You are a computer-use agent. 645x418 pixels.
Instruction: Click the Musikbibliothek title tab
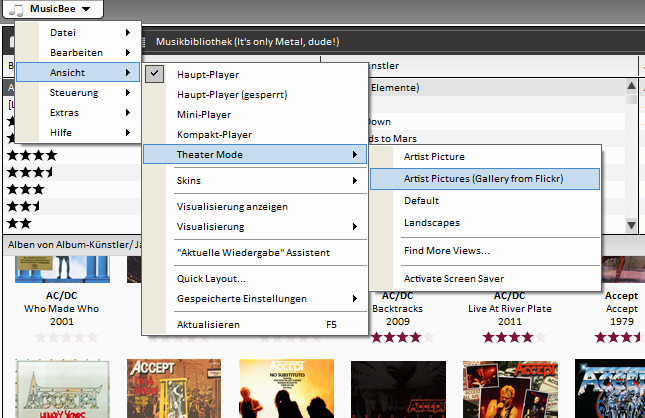point(247,42)
